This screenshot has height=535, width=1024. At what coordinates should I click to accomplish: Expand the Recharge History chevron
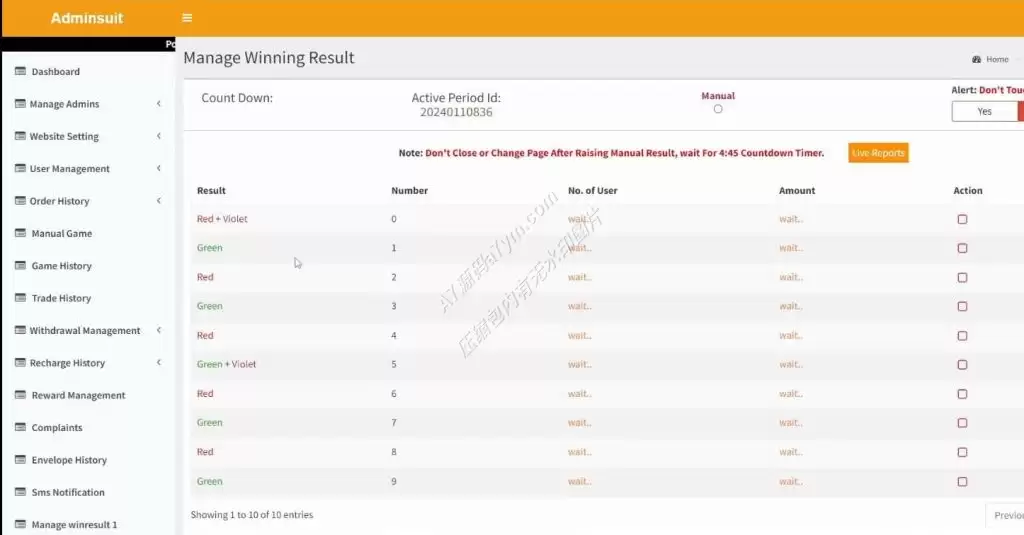click(x=159, y=363)
